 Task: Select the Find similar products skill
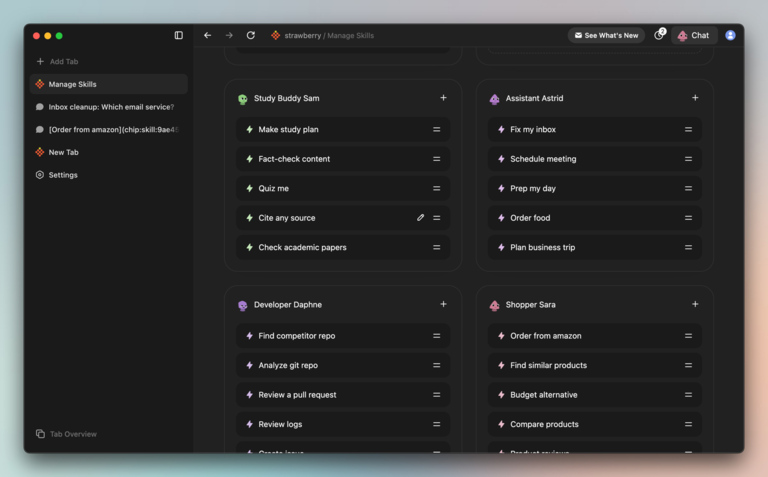[x=595, y=365]
